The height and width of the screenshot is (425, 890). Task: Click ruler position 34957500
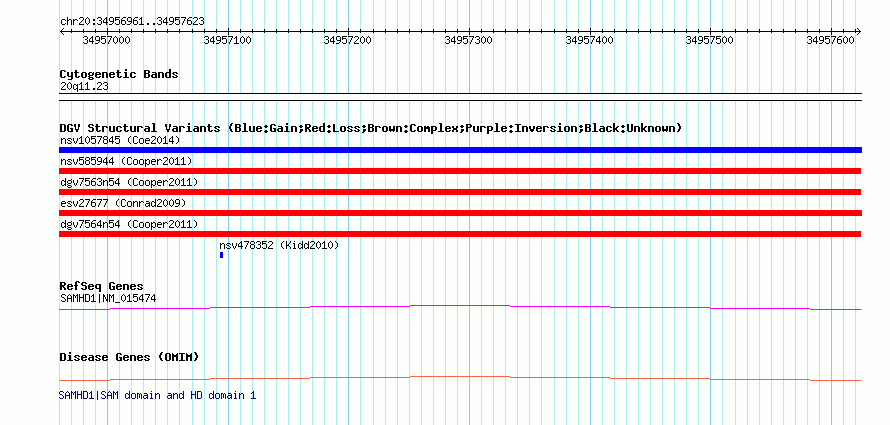710,40
